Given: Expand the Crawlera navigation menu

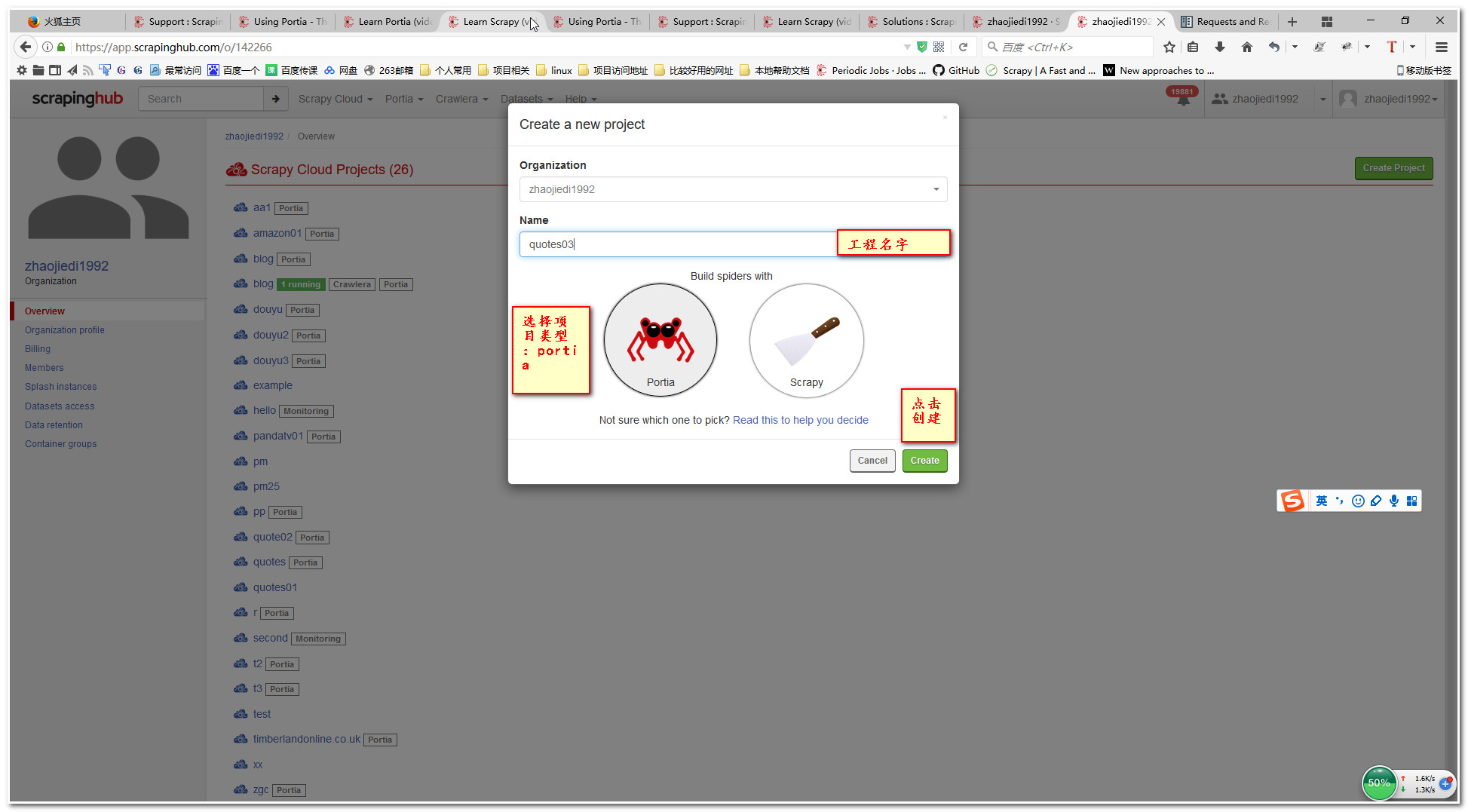Looking at the screenshot, I should pos(461,99).
